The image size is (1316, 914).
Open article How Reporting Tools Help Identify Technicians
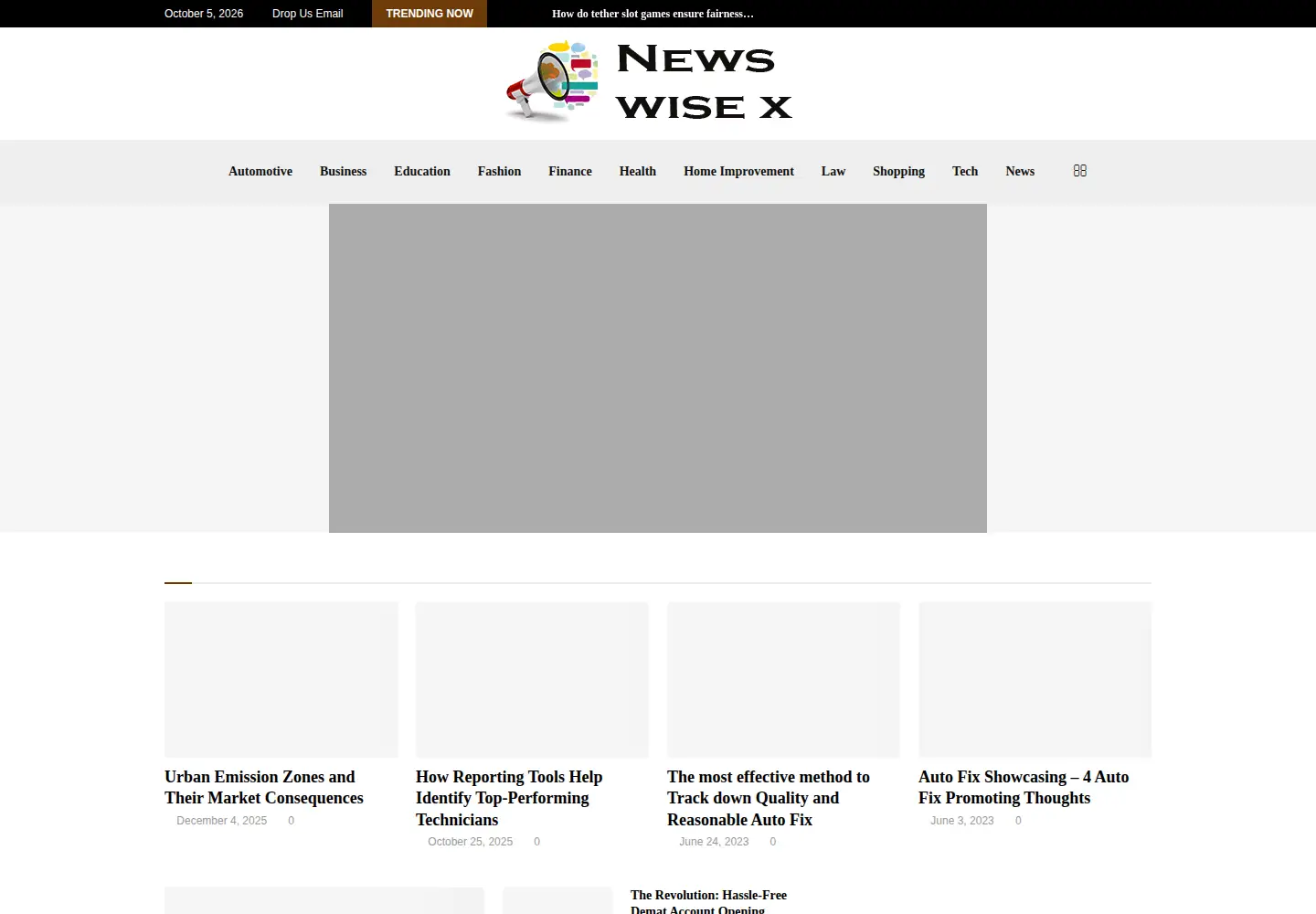[x=509, y=798]
